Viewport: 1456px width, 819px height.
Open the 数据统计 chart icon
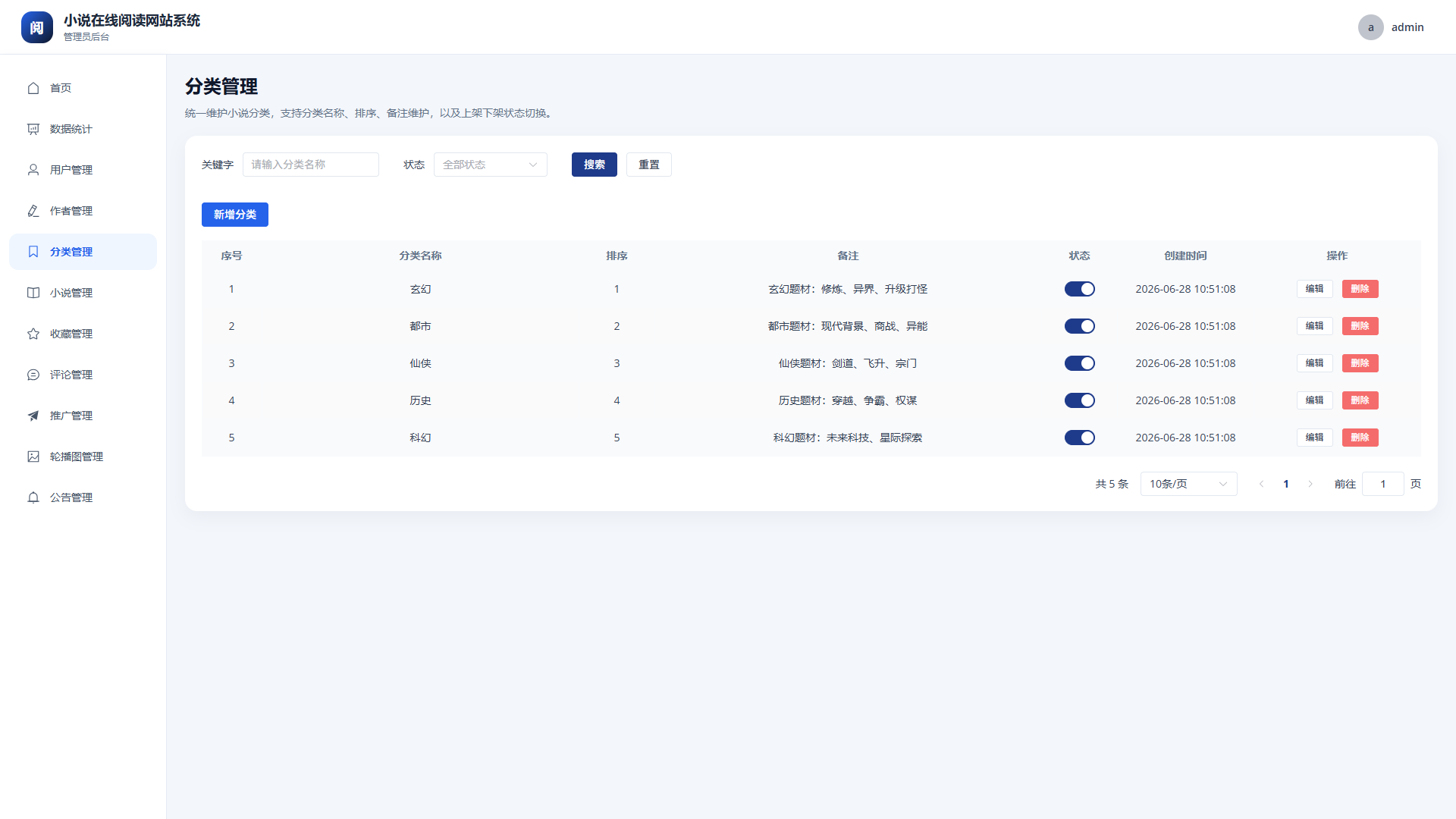tap(33, 129)
